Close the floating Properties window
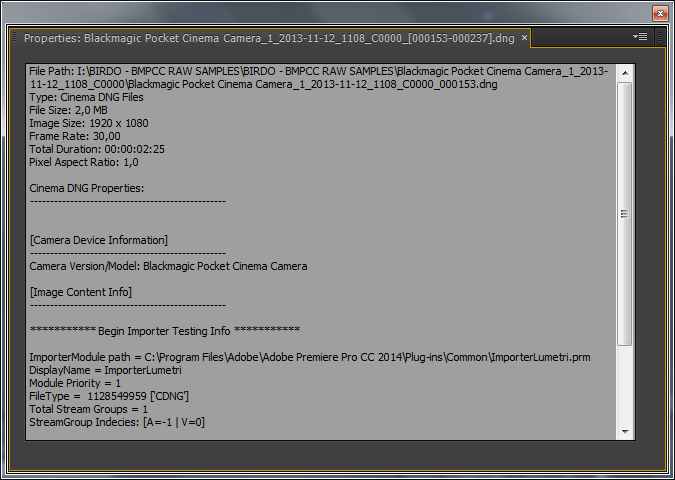Screen dimensions: 675x480 coord(660,14)
